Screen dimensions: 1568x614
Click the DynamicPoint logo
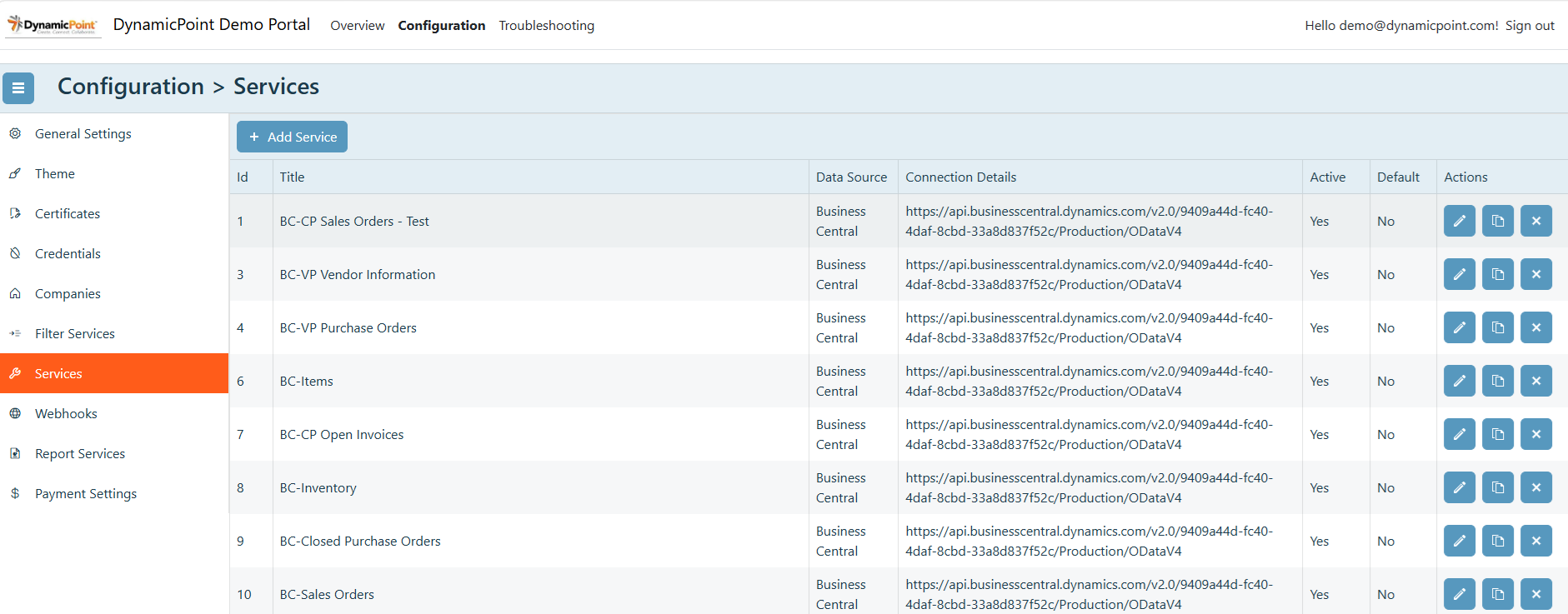coord(53,25)
